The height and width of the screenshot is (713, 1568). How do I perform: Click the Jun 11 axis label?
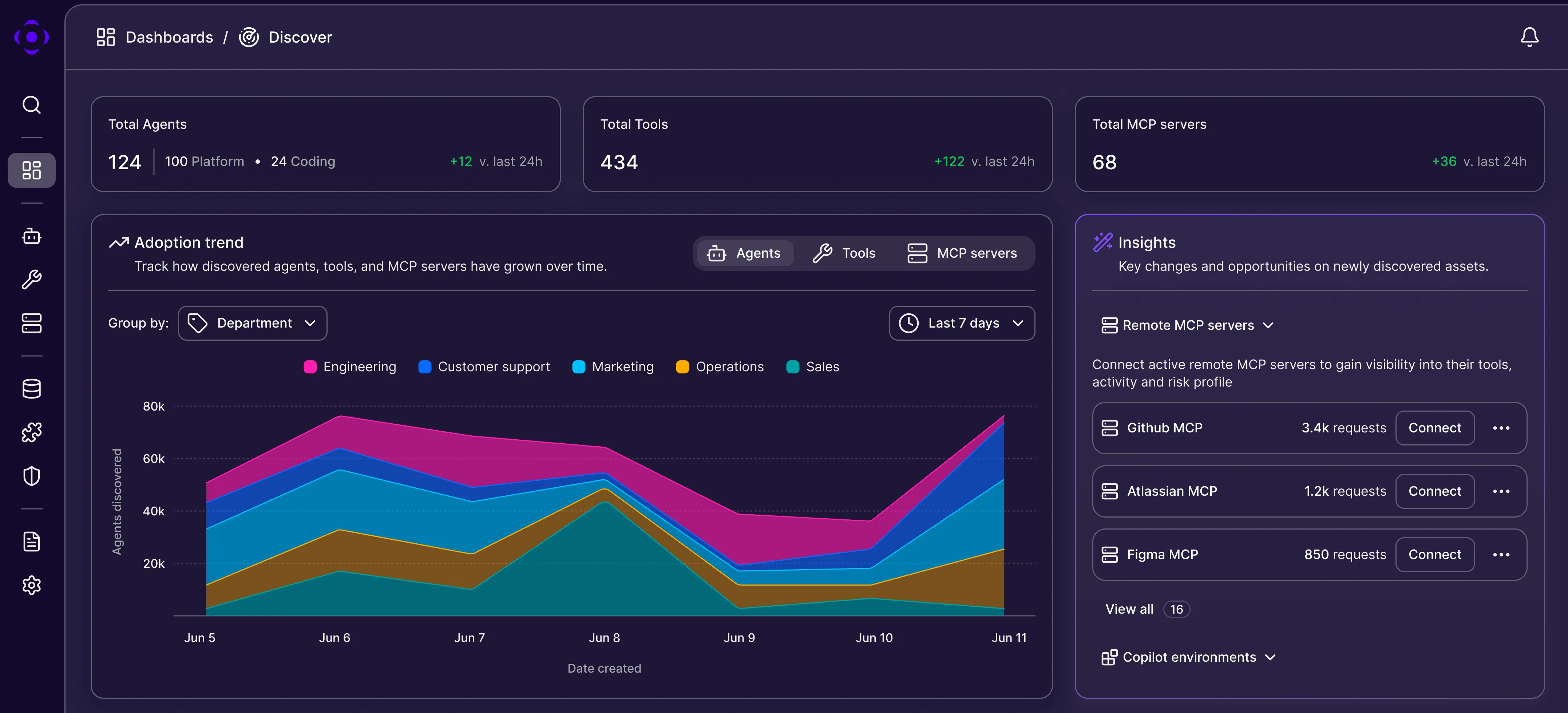1009,638
